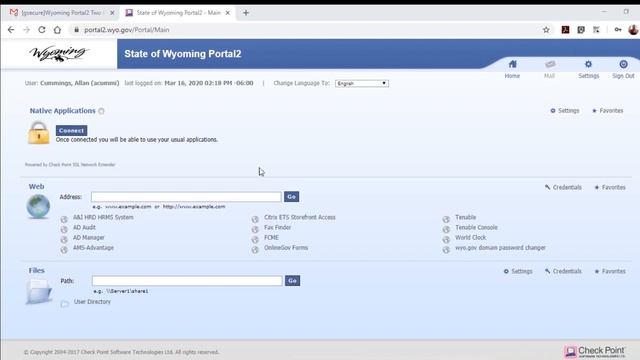The width and height of the screenshot is (640, 360).
Task: Click the icon beside Tenable Console
Action: (x=446, y=229)
